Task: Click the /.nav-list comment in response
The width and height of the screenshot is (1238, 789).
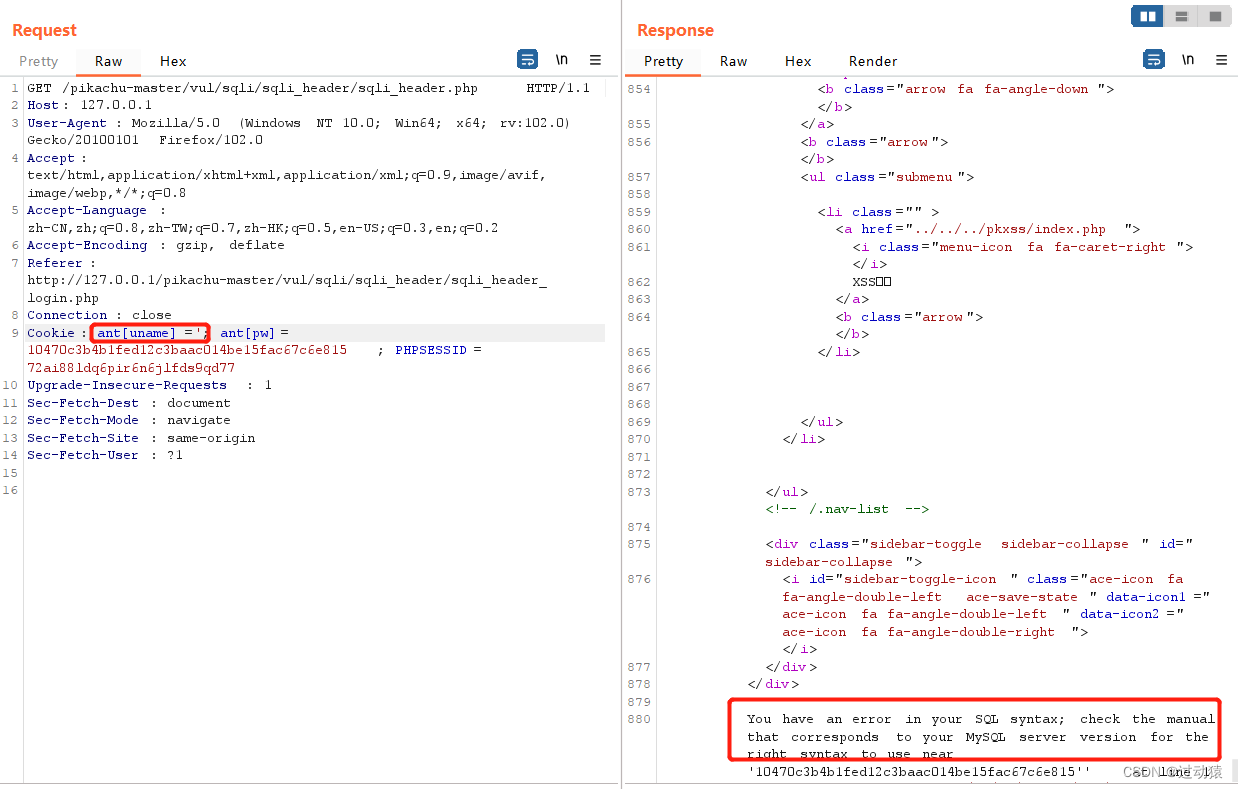Action: coord(848,509)
